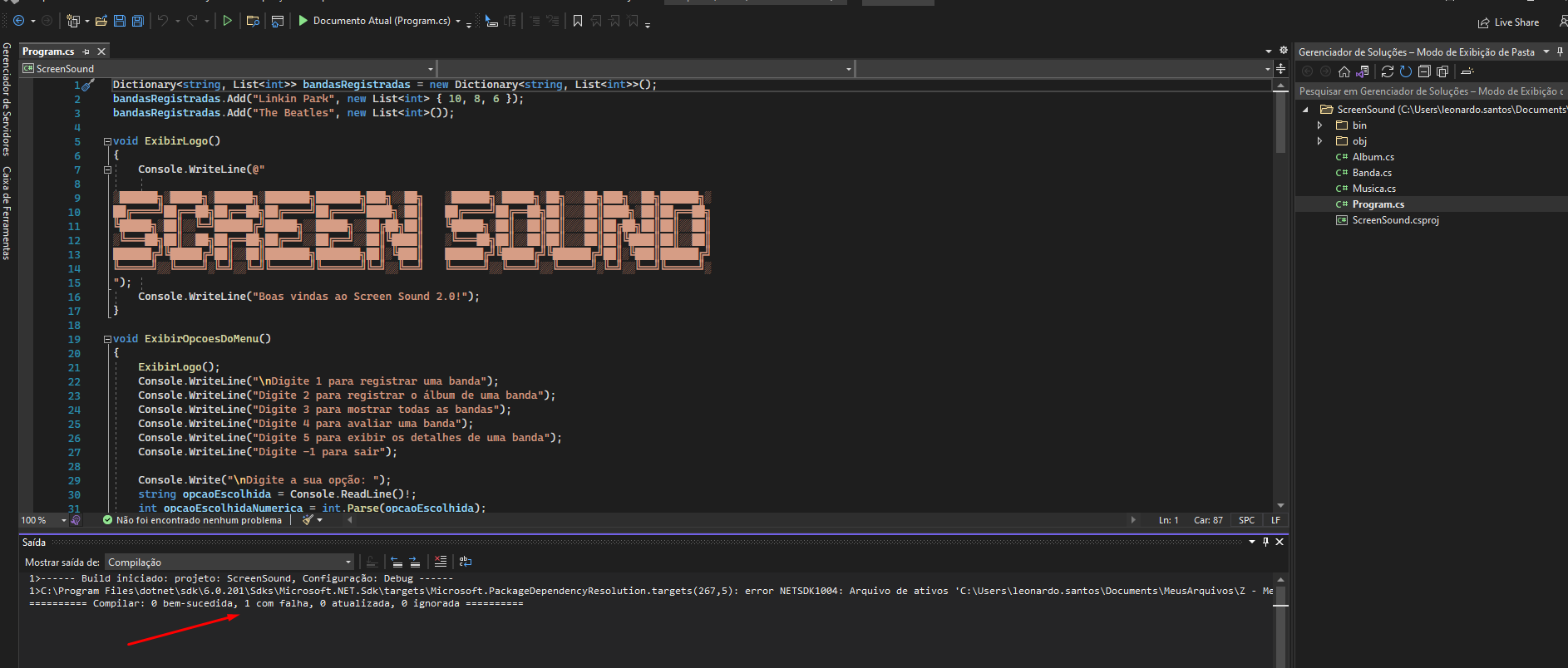
Task: Expand the bin folder
Action: [1319, 125]
